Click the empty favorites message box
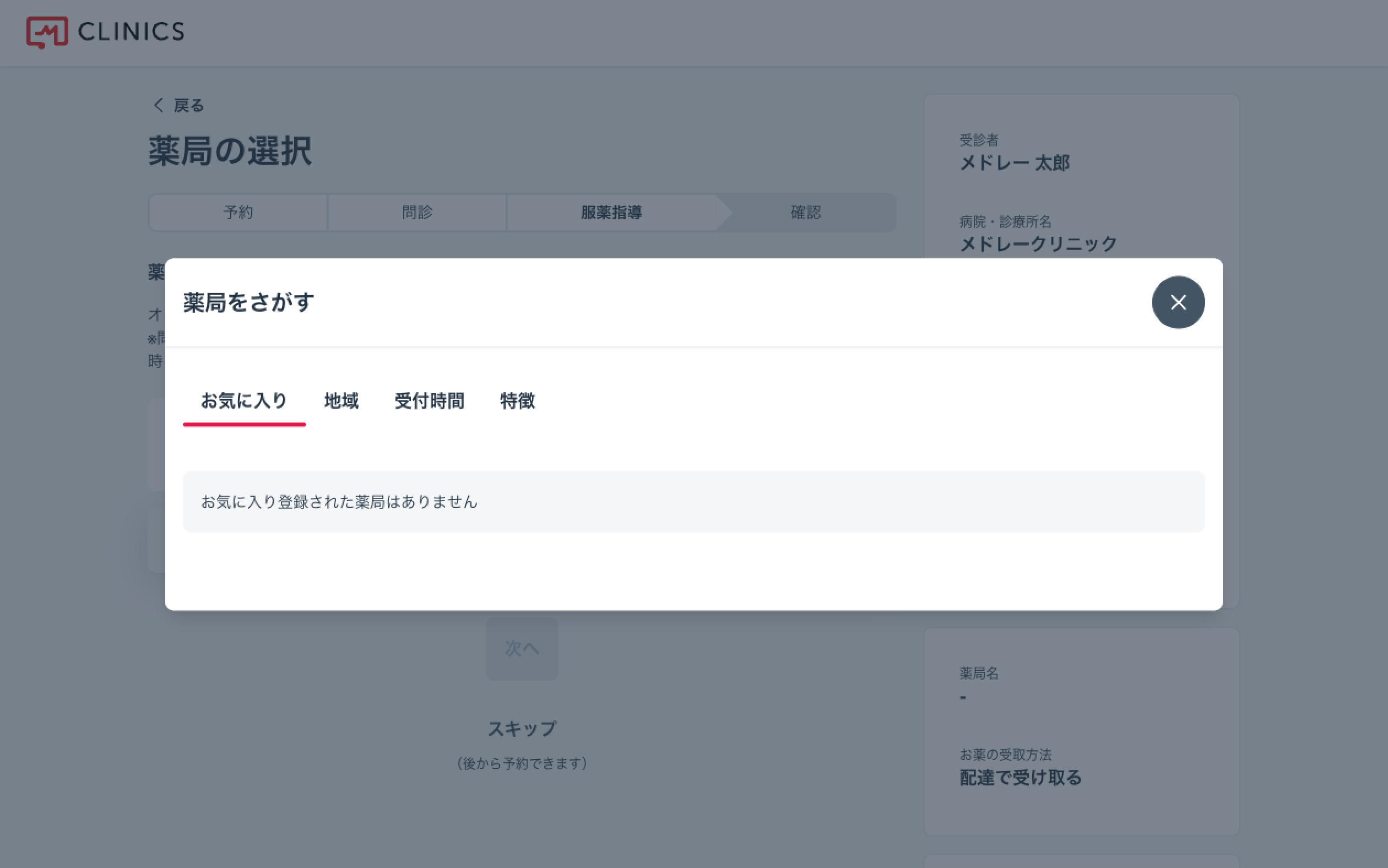The height and width of the screenshot is (868, 1388). pyautogui.click(x=693, y=502)
